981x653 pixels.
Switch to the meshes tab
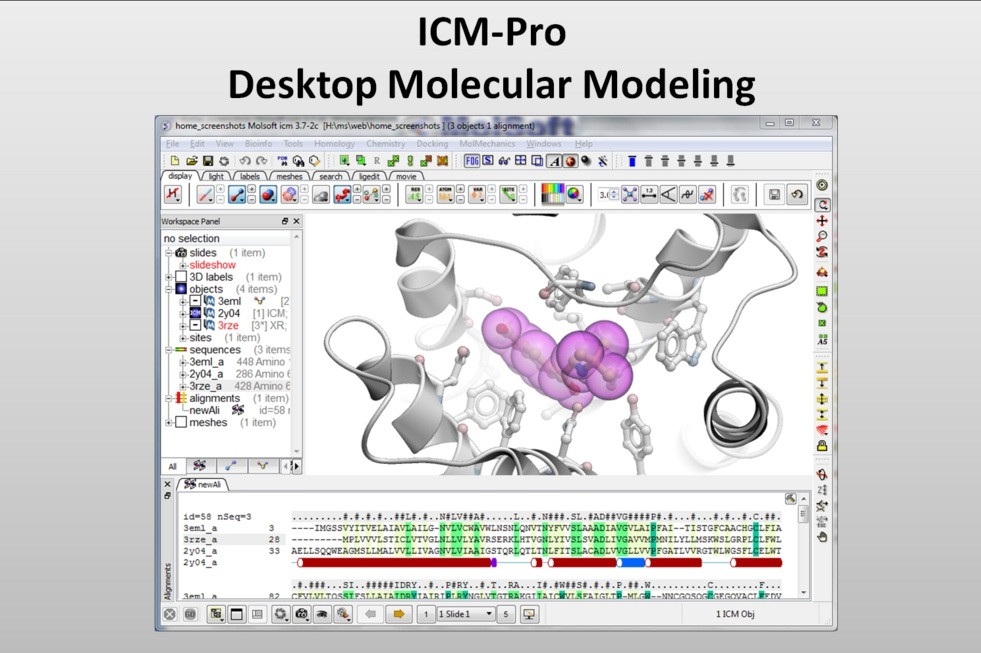(289, 176)
